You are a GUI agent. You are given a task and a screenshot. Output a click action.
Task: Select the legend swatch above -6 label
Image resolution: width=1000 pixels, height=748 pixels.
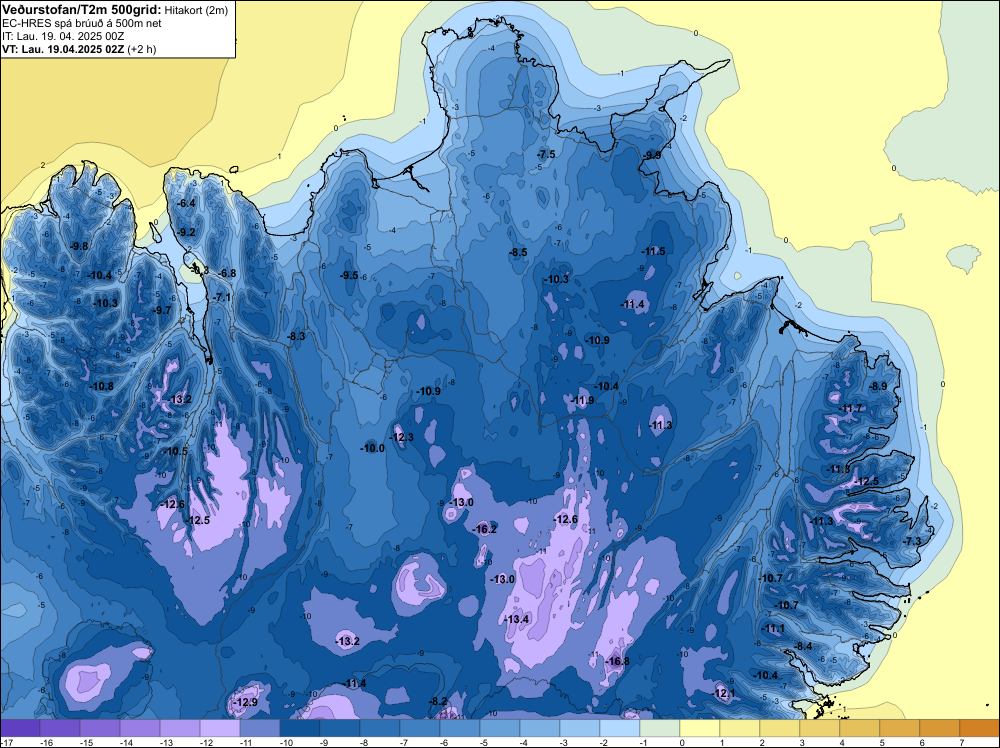pos(460,728)
